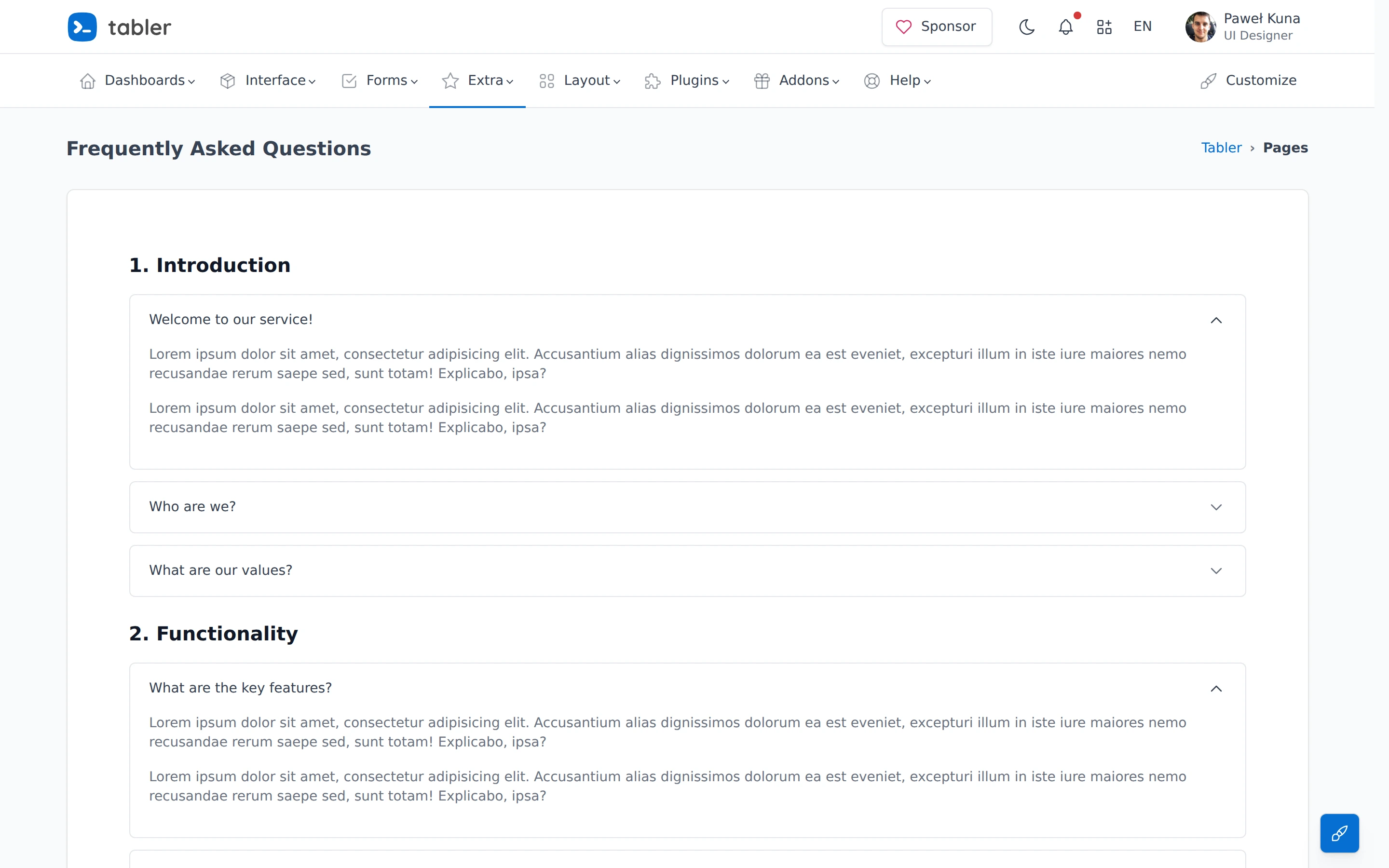The height and width of the screenshot is (868, 1389).
Task: Click the heart icon on Sponsor
Action: pyautogui.click(x=903, y=27)
